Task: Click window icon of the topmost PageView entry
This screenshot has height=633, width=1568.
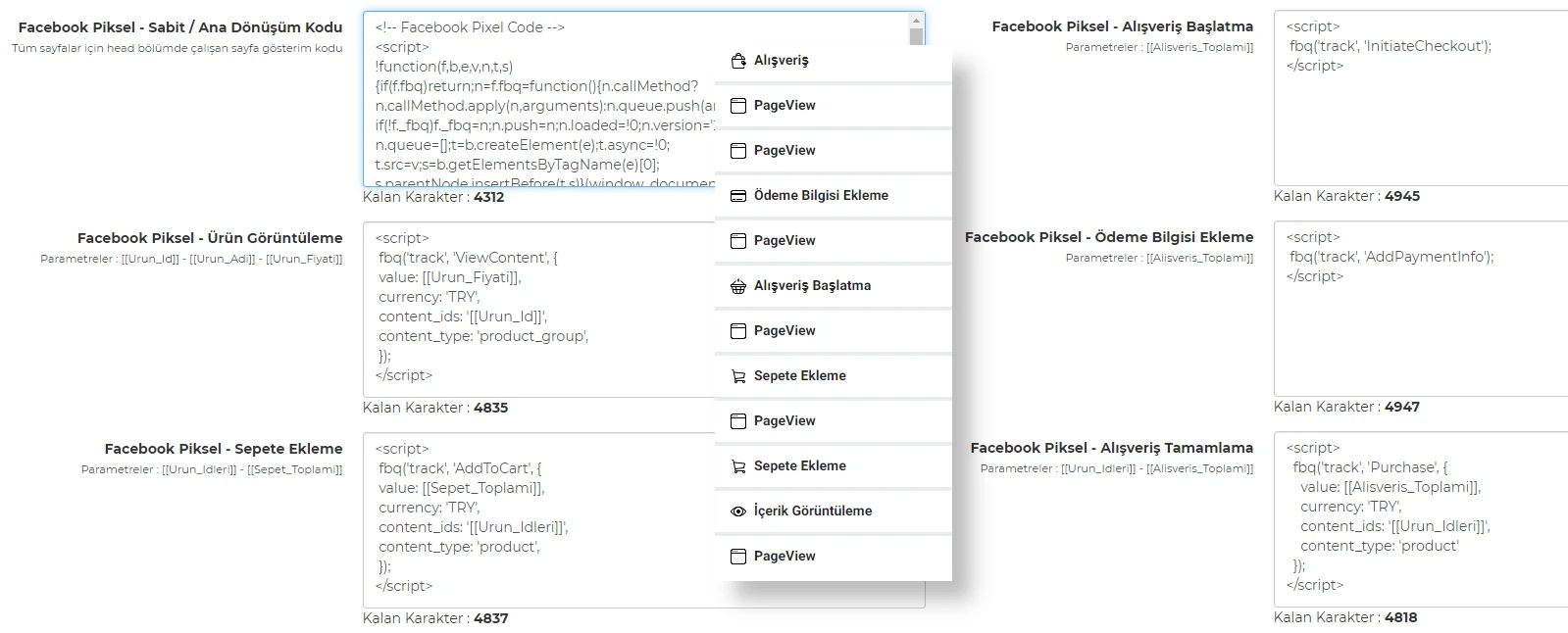Action: tap(738, 106)
